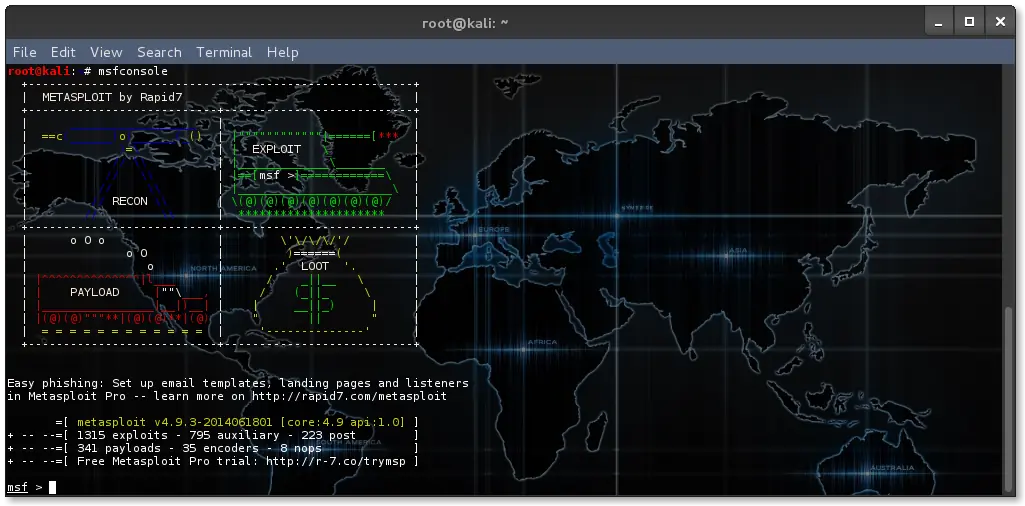Click the 'METASPLOIT by Rapid7' banner text
1025x506 pixels.
pyautogui.click(x=112, y=97)
